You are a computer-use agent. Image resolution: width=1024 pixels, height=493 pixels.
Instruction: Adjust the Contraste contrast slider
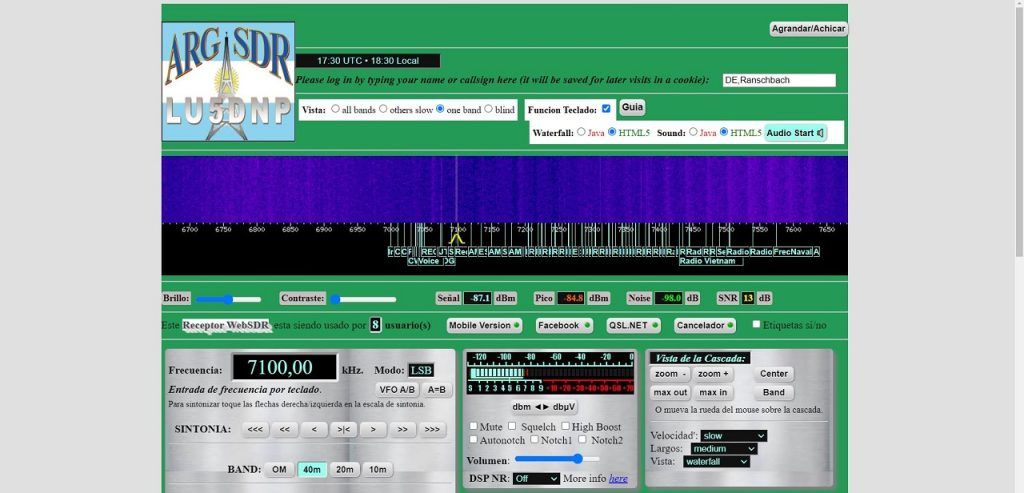point(363,299)
